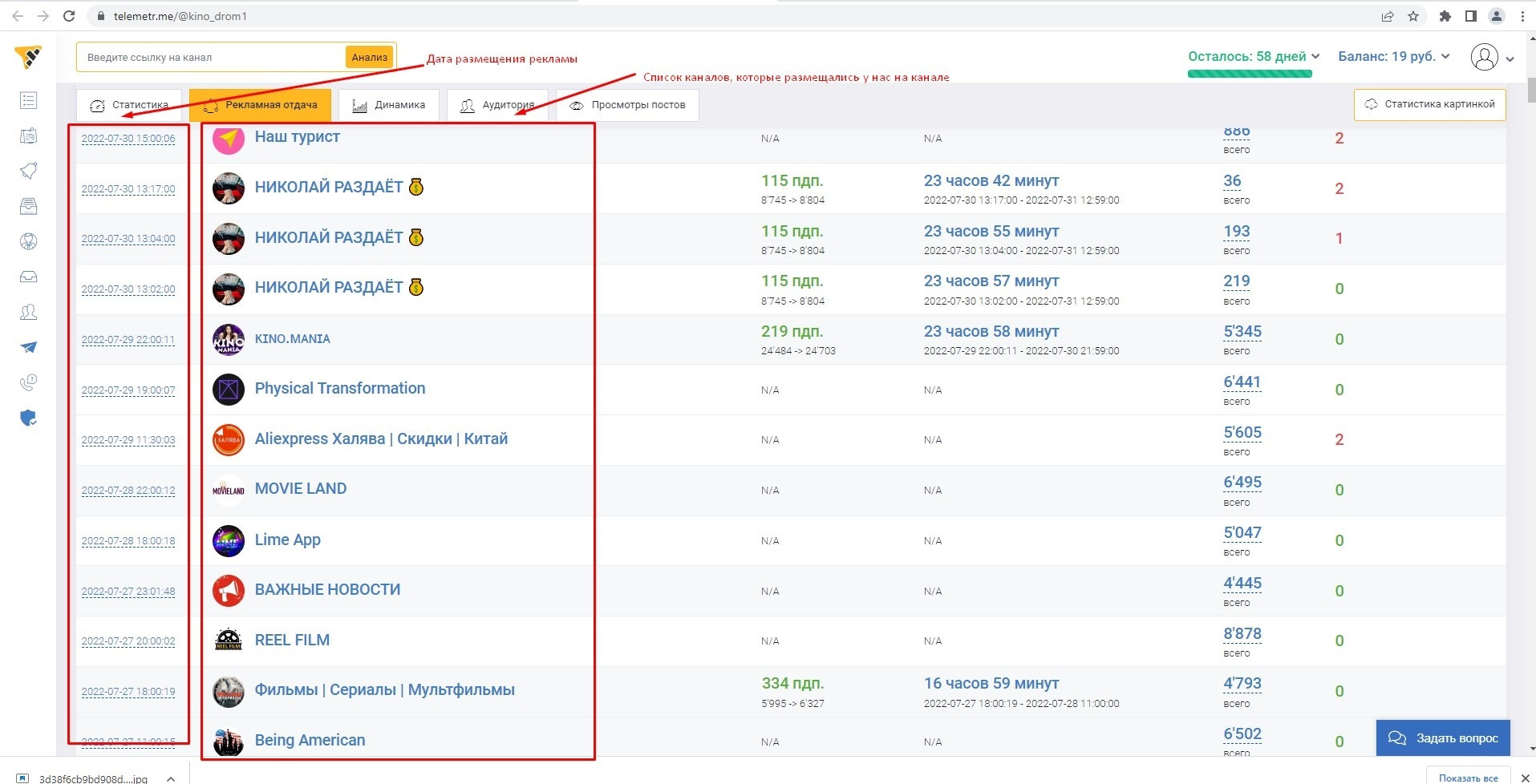
Task: Click the share page icon in address bar
Action: point(1388,16)
